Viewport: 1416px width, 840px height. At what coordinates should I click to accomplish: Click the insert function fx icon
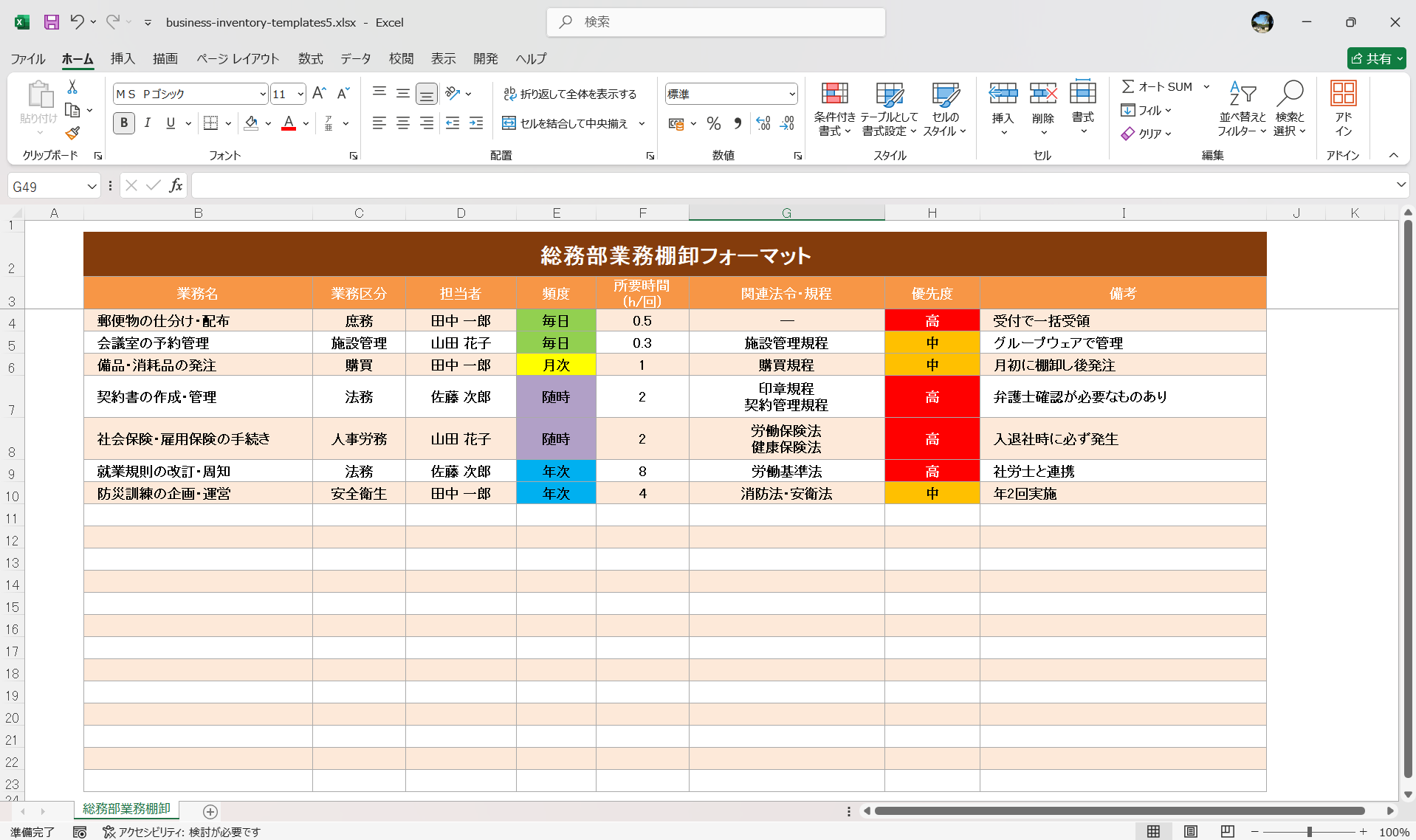click(176, 185)
